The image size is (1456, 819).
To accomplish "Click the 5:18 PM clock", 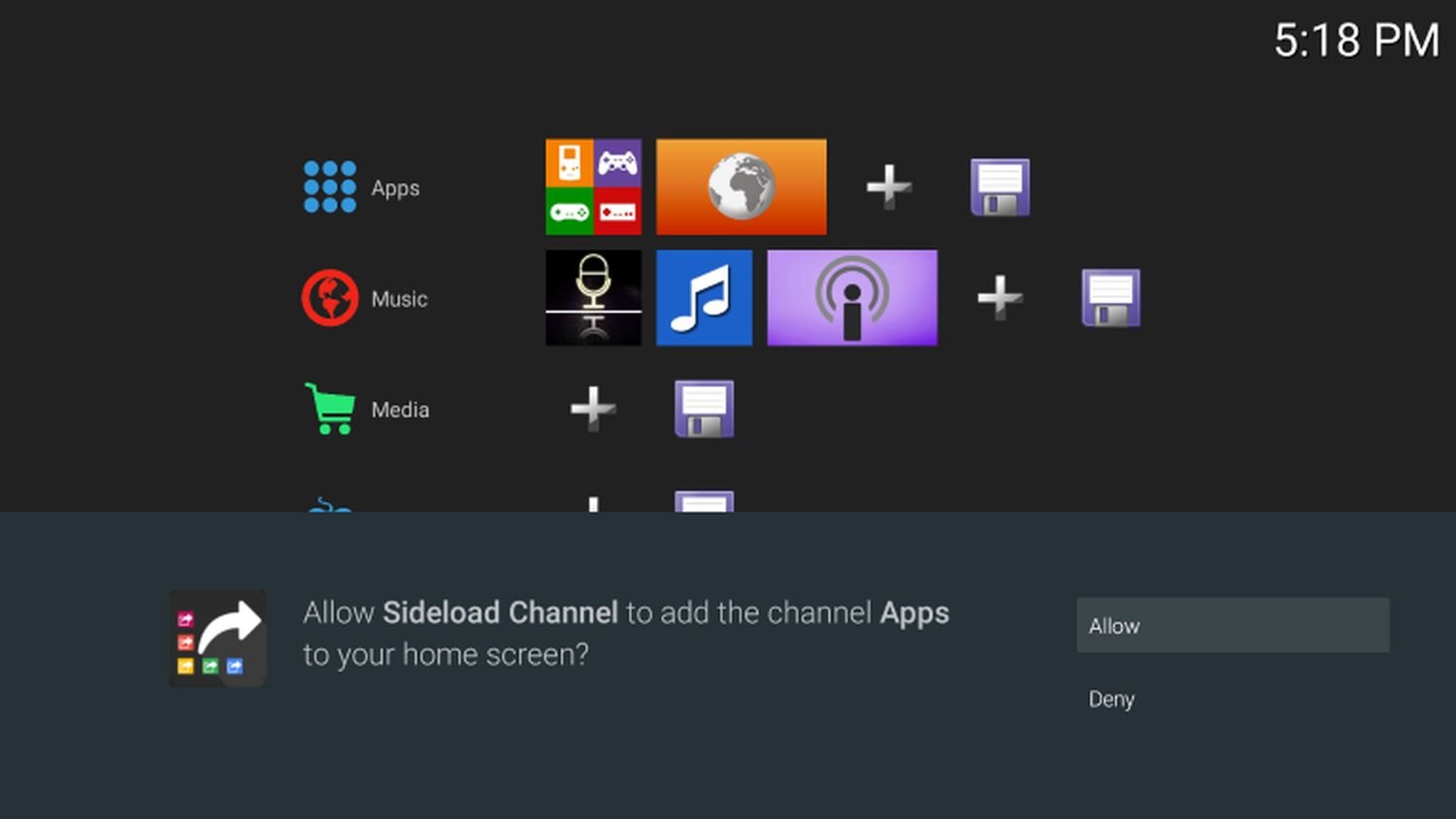I will 1356,41.
